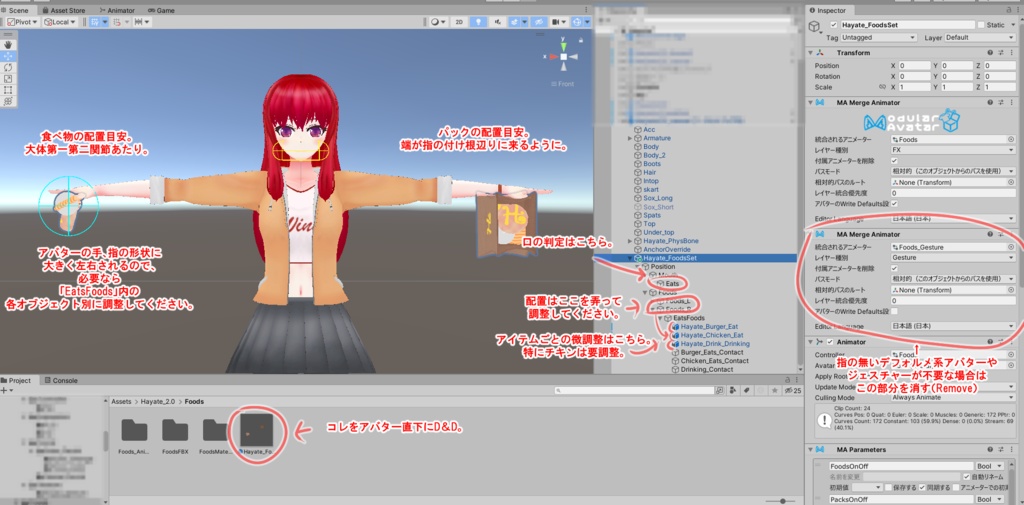Switch to the Game tab
This screenshot has width=1024, height=505.
[161, 10]
